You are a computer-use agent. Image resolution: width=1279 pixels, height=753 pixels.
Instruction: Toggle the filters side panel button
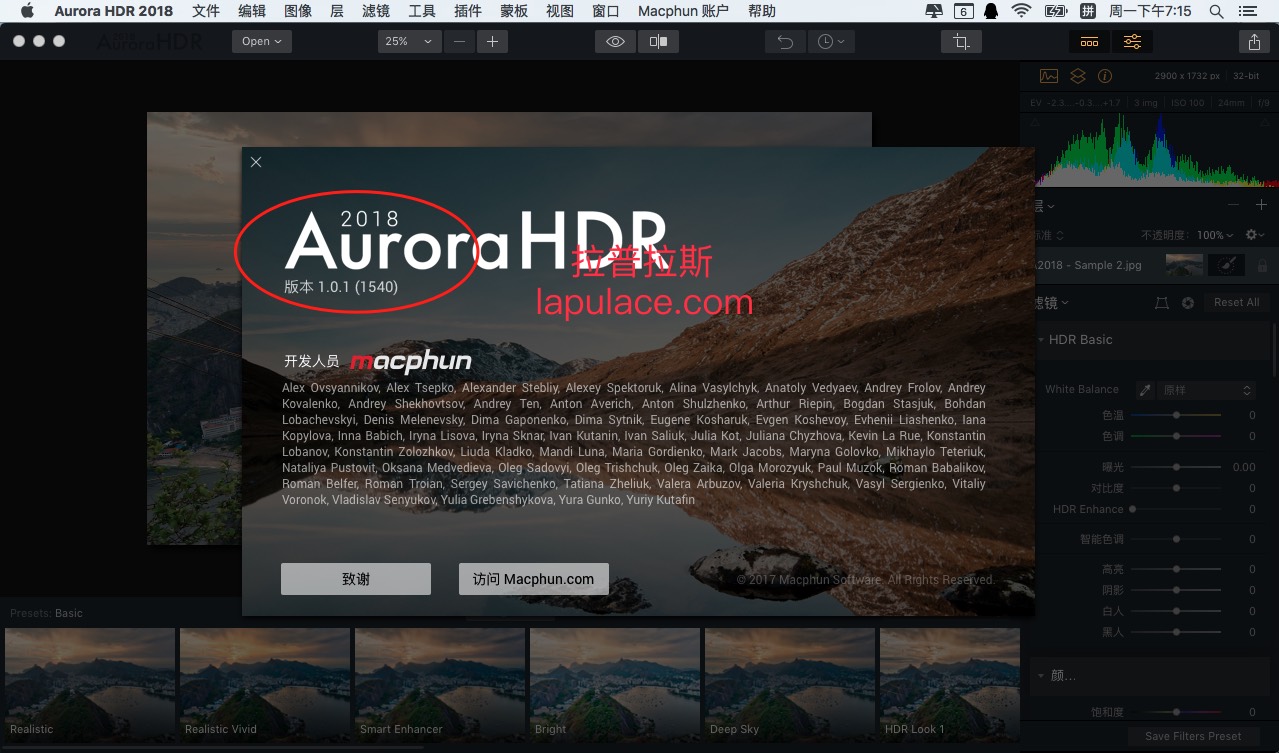point(1132,42)
